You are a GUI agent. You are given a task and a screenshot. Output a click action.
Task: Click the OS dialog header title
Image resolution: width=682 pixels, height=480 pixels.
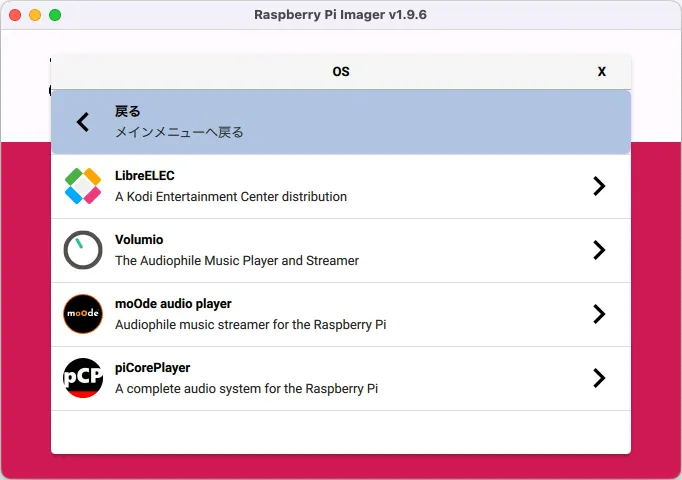341,72
